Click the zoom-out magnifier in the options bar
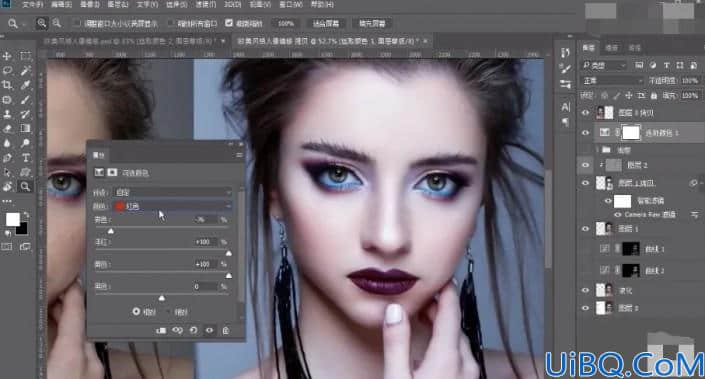Screen dimensions: 705x379 57,23
